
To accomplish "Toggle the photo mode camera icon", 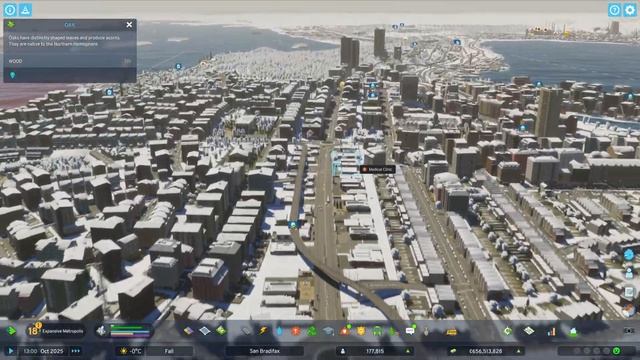I will tap(629, 331).
